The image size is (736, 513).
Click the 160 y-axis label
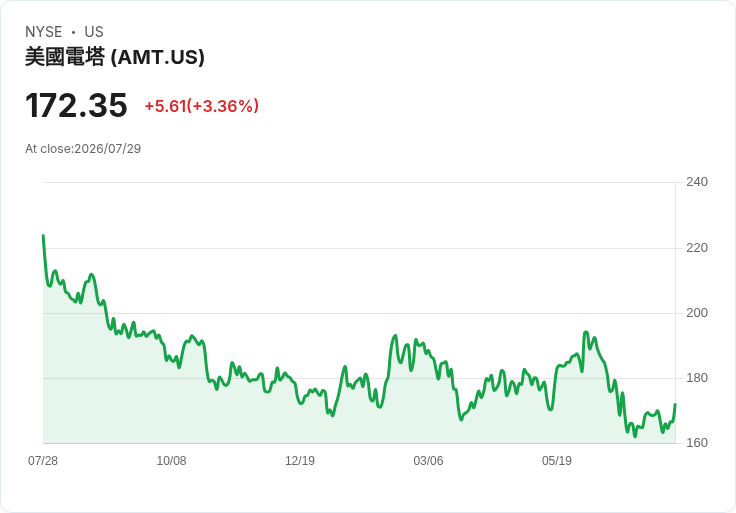[697, 443]
